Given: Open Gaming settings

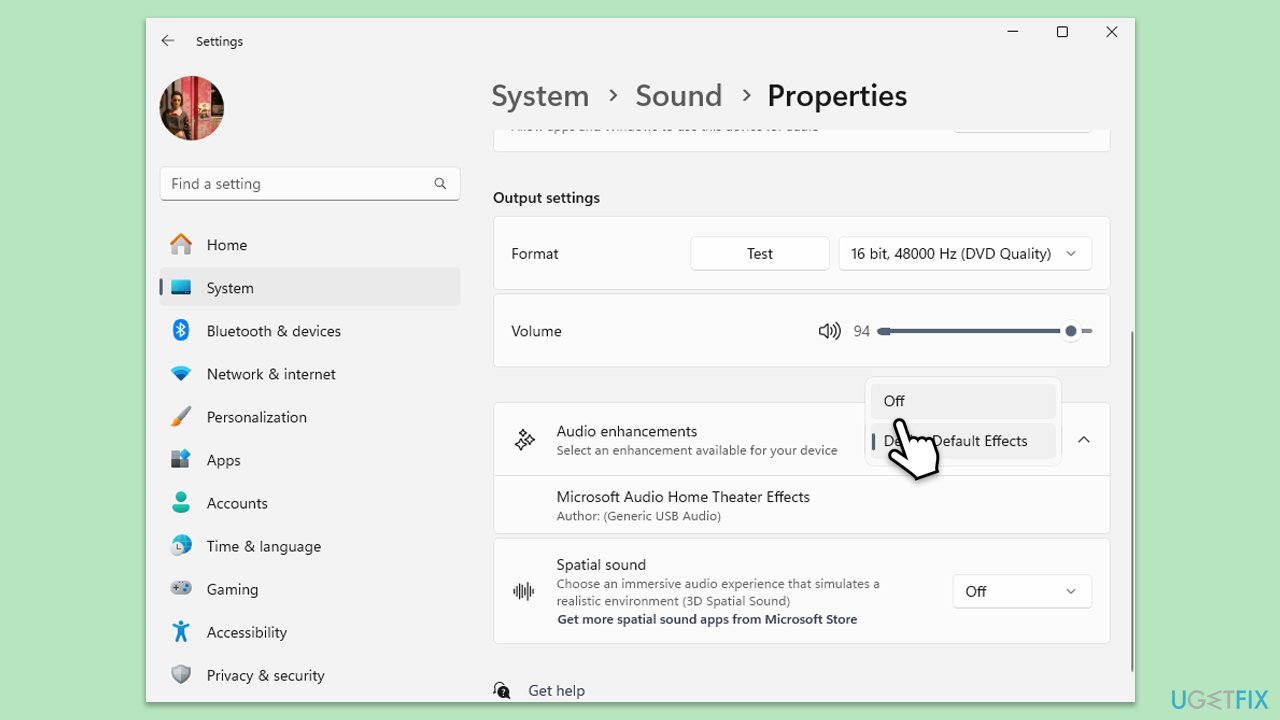Looking at the screenshot, I should pos(310,589).
